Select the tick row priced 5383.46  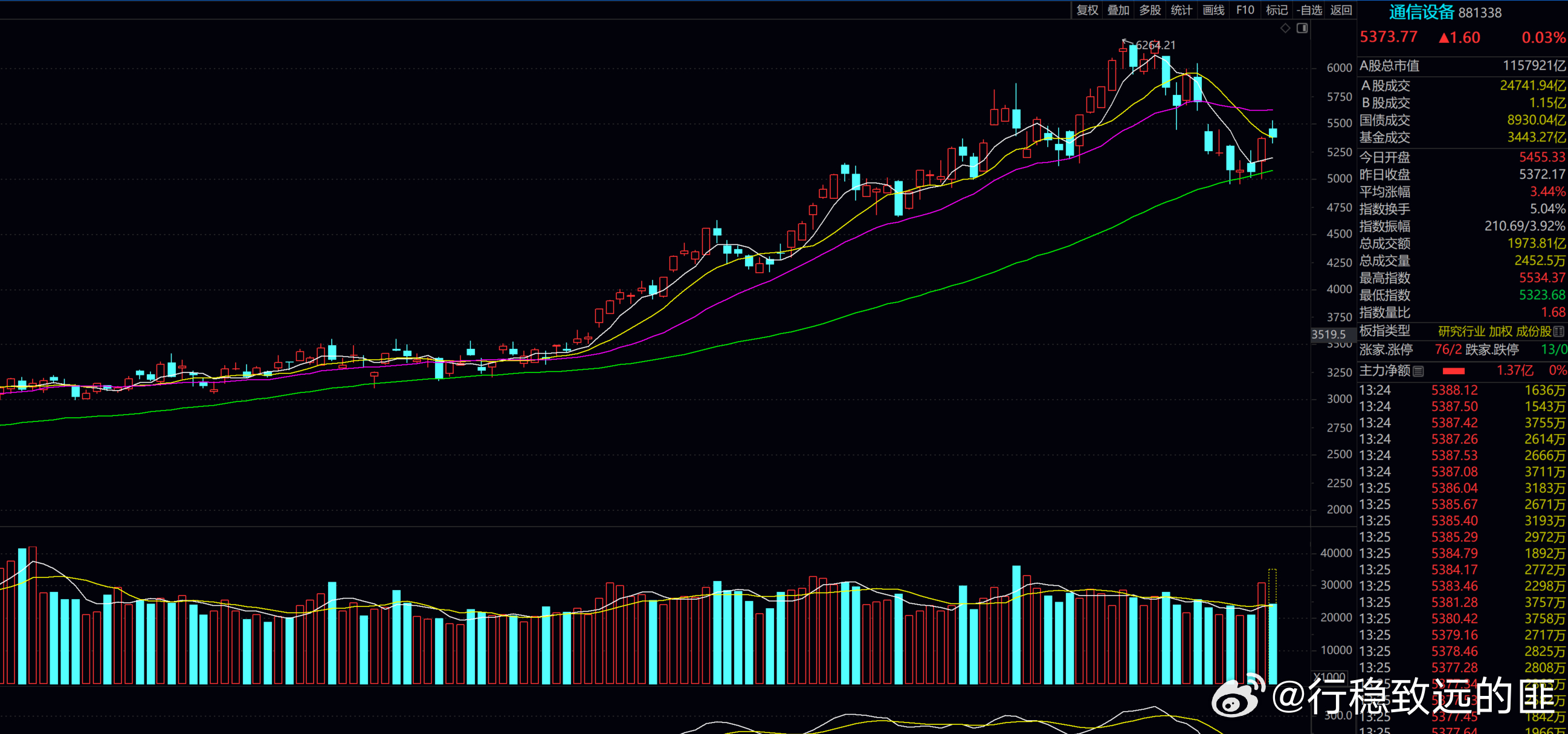click(1462, 586)
